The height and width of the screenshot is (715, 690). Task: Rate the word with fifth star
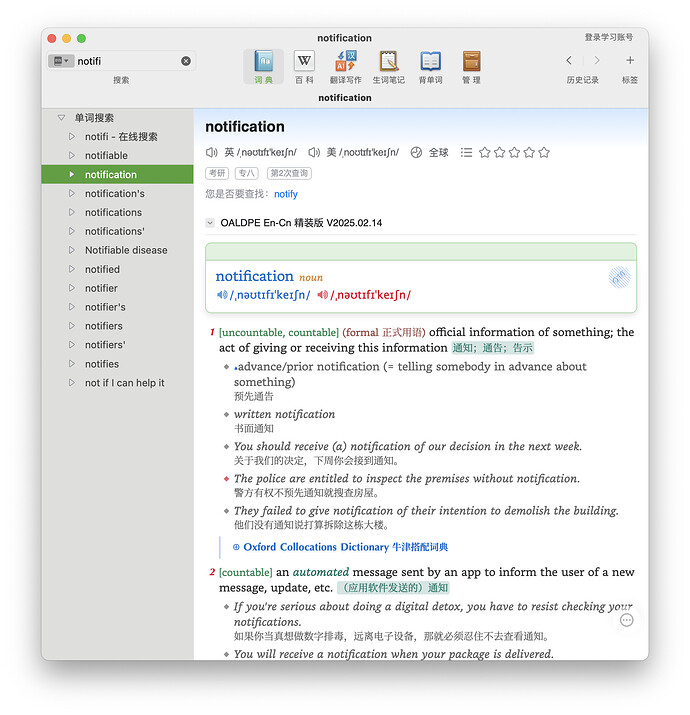544,152
